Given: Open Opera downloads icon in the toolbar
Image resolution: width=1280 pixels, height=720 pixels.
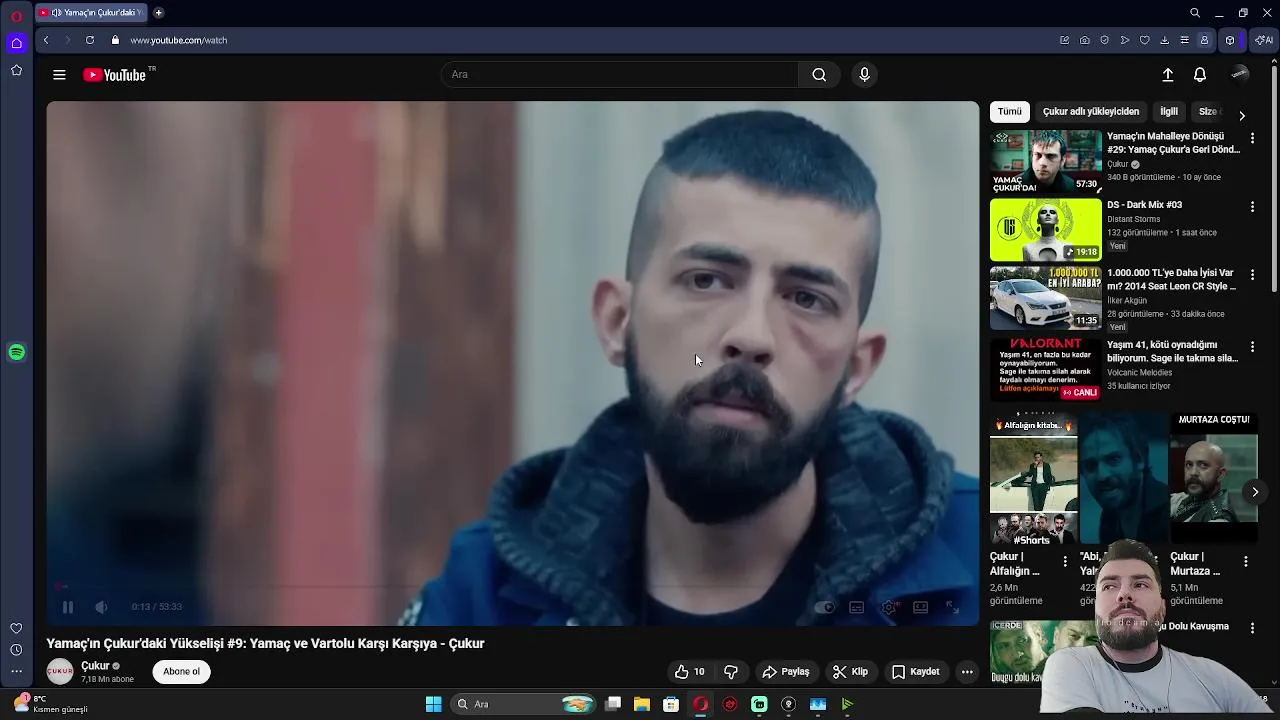Looking at the screenshot, I should [x=1165, y=40].
